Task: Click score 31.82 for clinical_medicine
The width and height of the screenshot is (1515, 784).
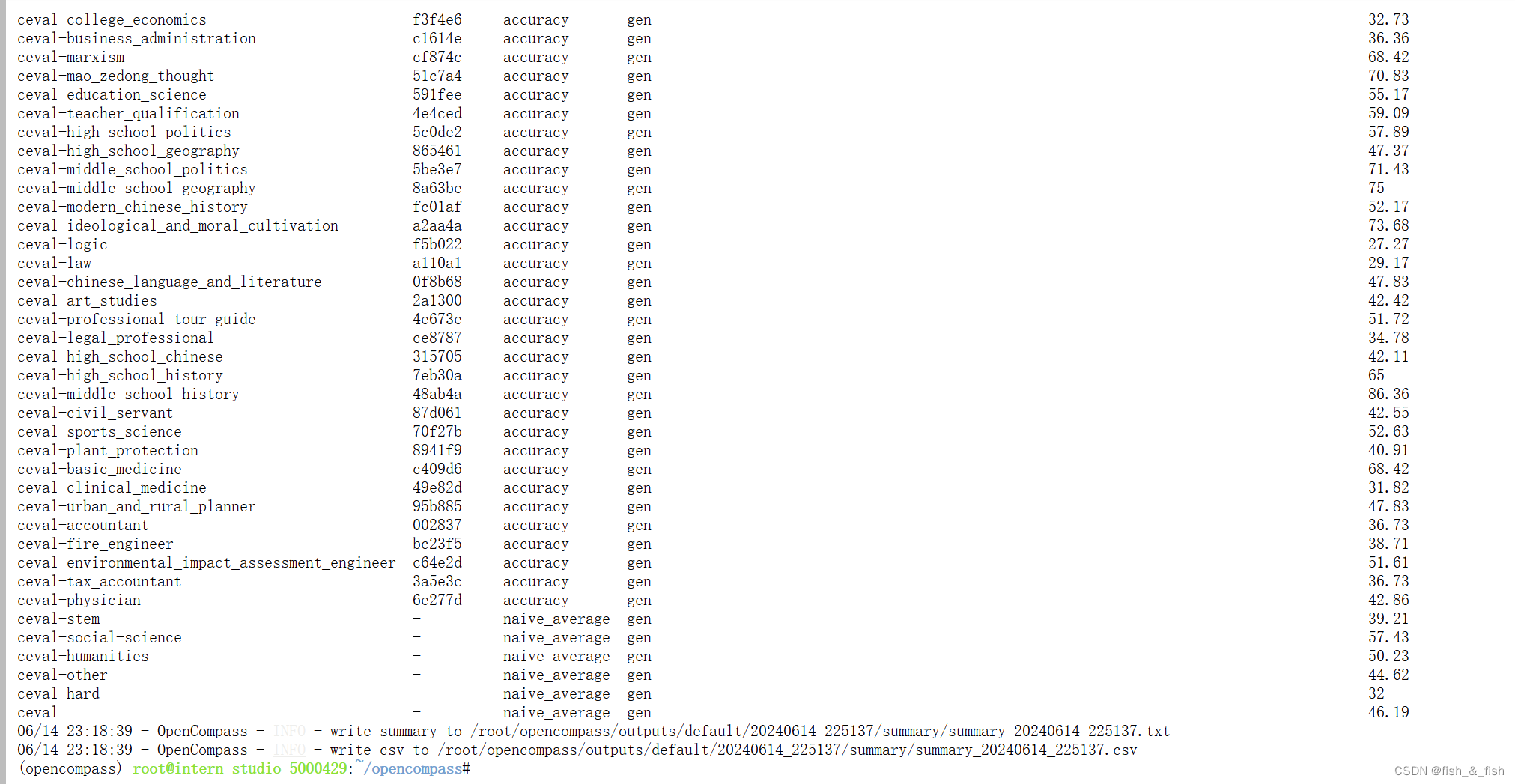Action: [x=1388, y=488]
